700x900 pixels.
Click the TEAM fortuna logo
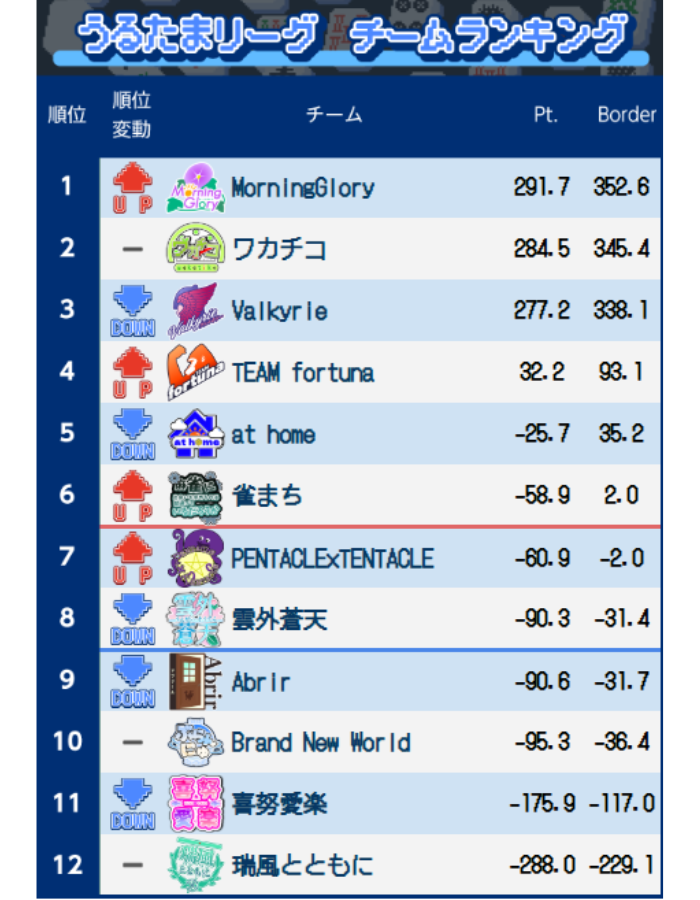pyautogui.click(x=195, y=372)
